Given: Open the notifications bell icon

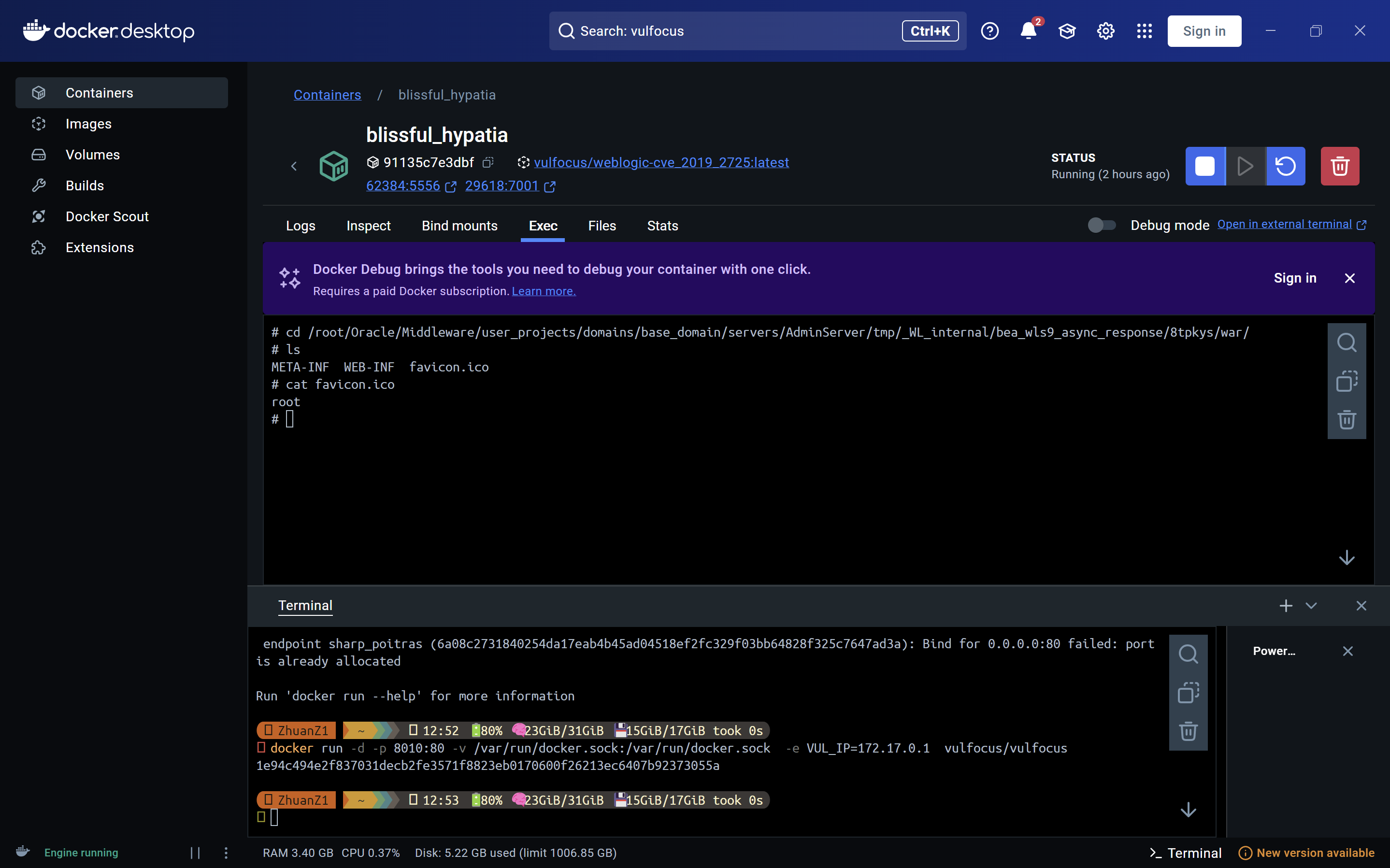Looking at the screenshot, I should click(1029, 31).
